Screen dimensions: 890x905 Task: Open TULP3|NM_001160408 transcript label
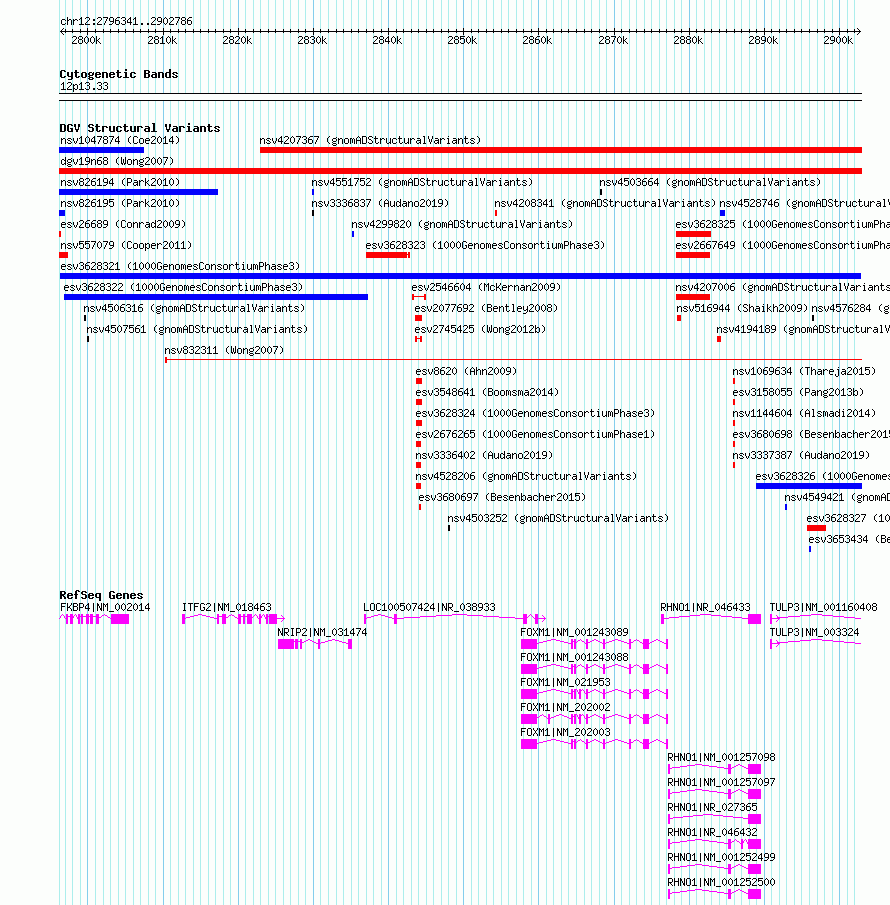tap(824, 607)
